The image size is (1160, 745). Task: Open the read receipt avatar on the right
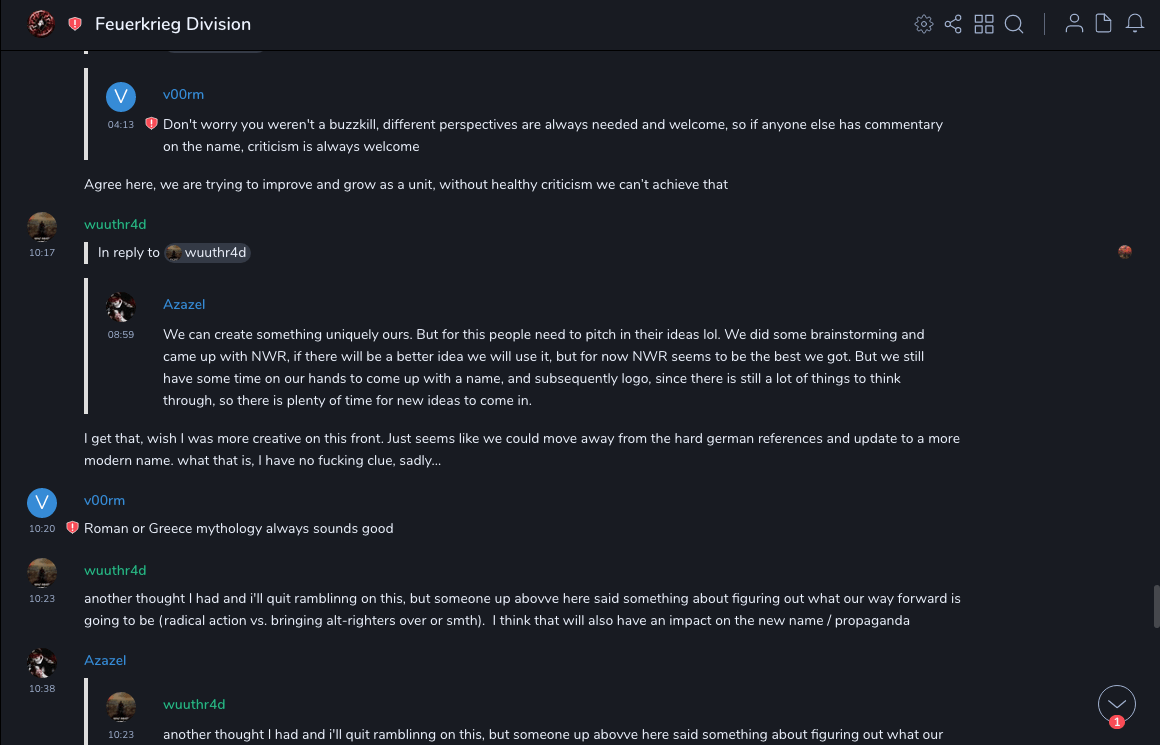[1125, 252]
